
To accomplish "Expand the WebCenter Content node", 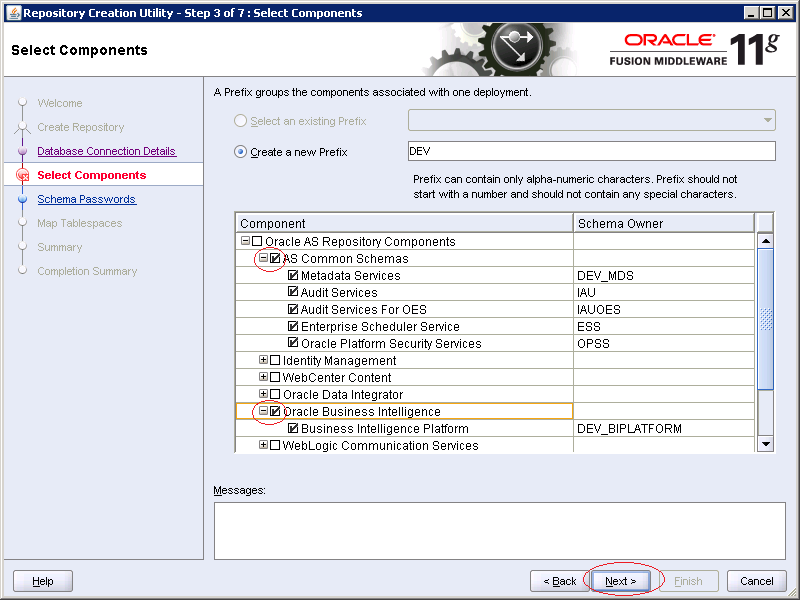I will [x=263, y=377].
